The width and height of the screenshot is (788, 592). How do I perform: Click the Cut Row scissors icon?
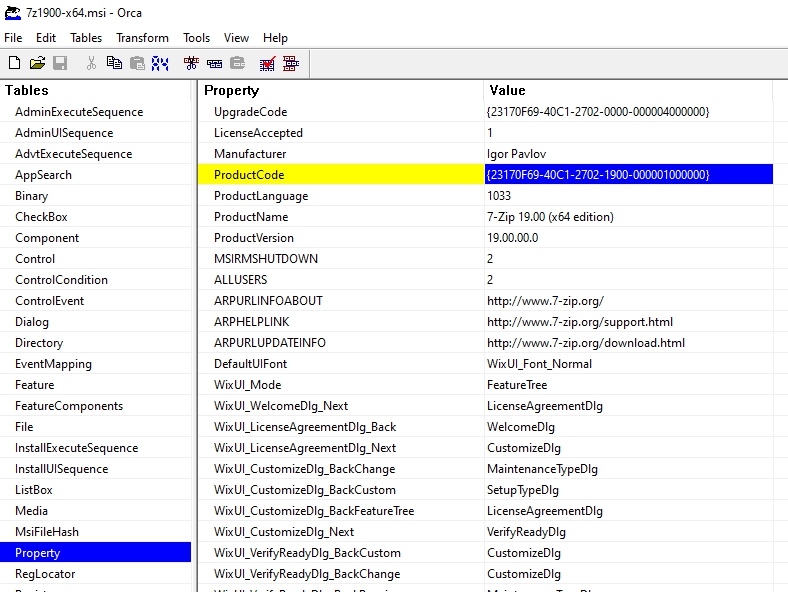192,63
